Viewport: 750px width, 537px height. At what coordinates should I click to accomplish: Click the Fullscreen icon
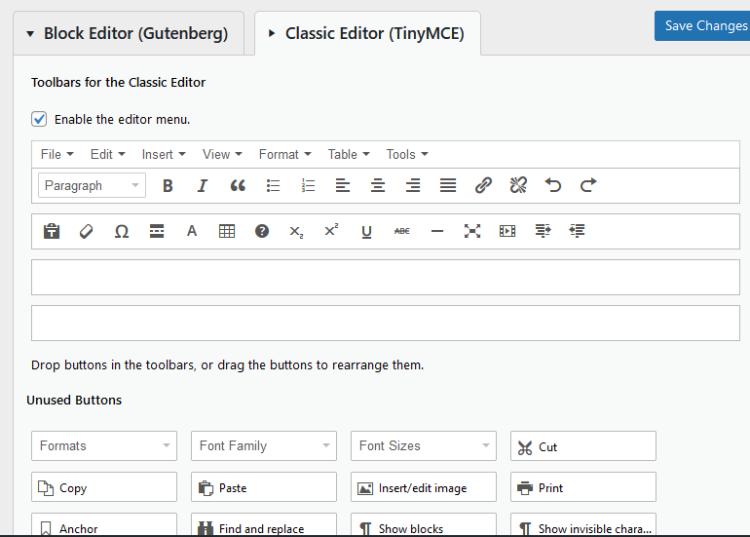click(472, 231)
